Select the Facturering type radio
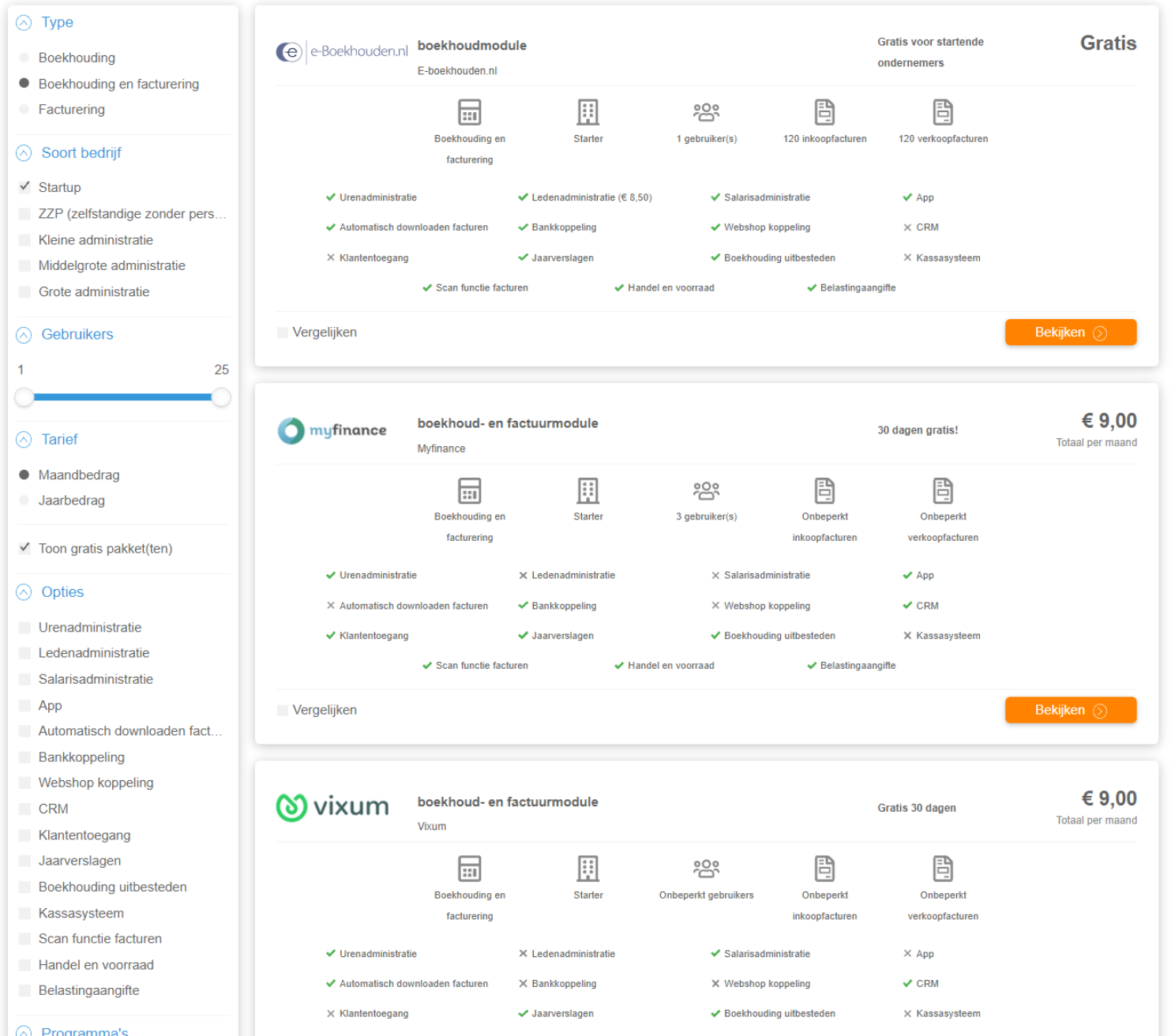Screen dimensions: 1171x1036 click(x=24, y=109)
